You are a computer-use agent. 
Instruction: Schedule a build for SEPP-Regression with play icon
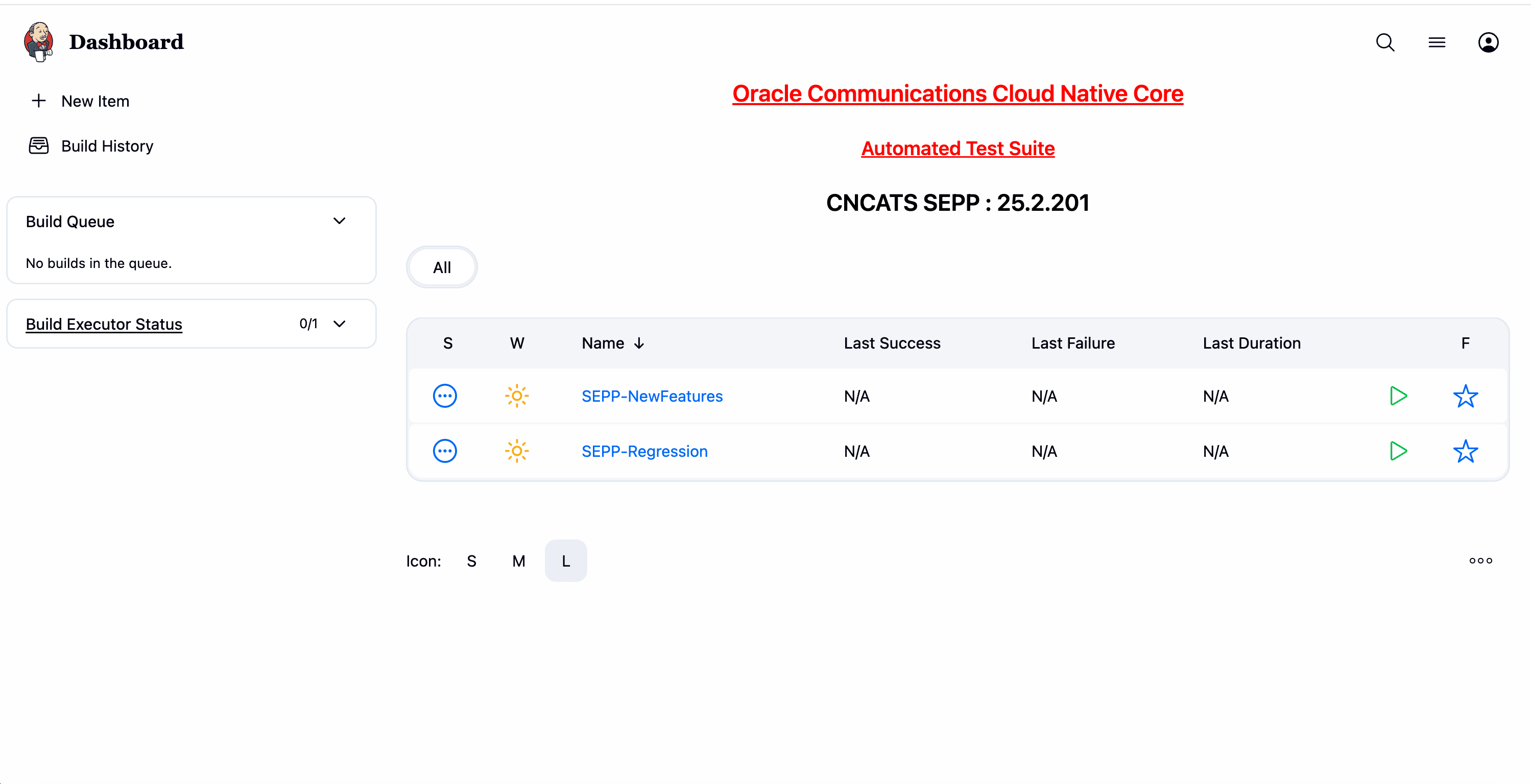1398,451
